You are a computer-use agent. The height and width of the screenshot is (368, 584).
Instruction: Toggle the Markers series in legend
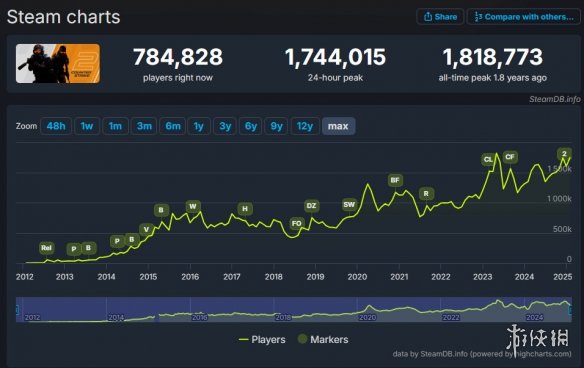point(323,339)
